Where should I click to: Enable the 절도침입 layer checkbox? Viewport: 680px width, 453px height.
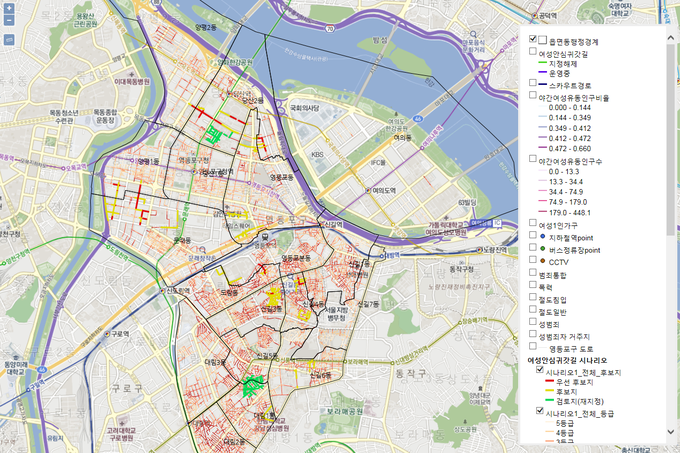click(533, 297)
